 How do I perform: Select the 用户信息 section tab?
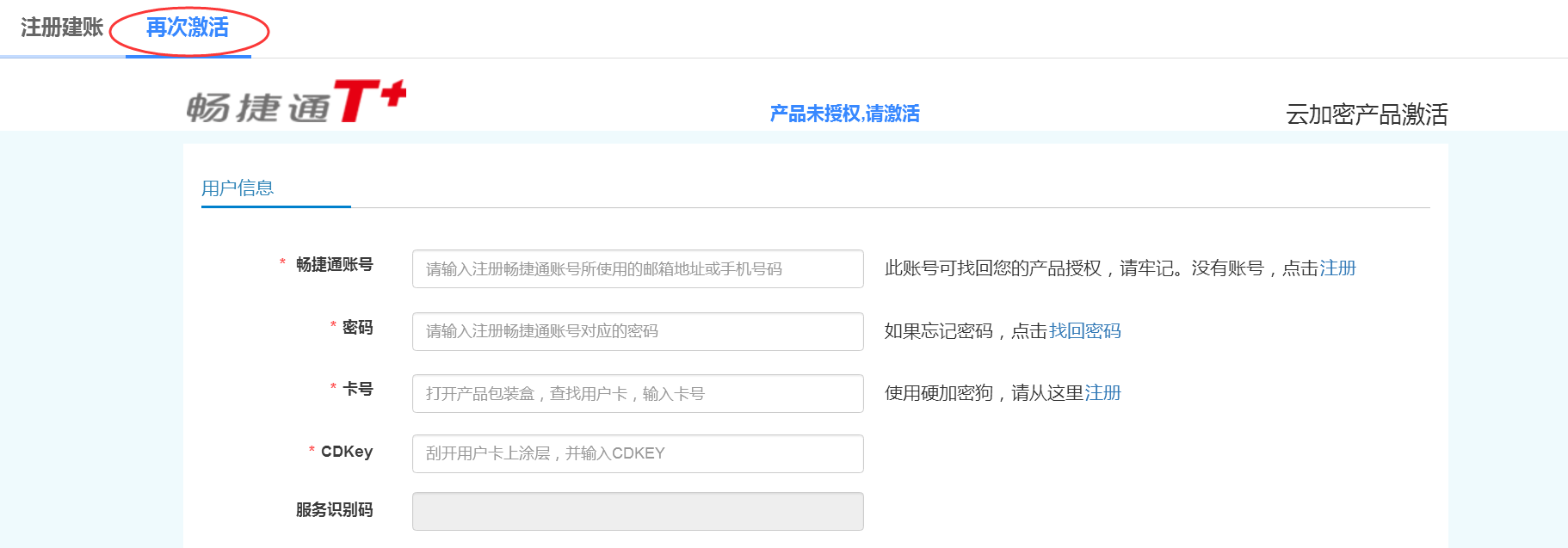[x=238, y=188]
